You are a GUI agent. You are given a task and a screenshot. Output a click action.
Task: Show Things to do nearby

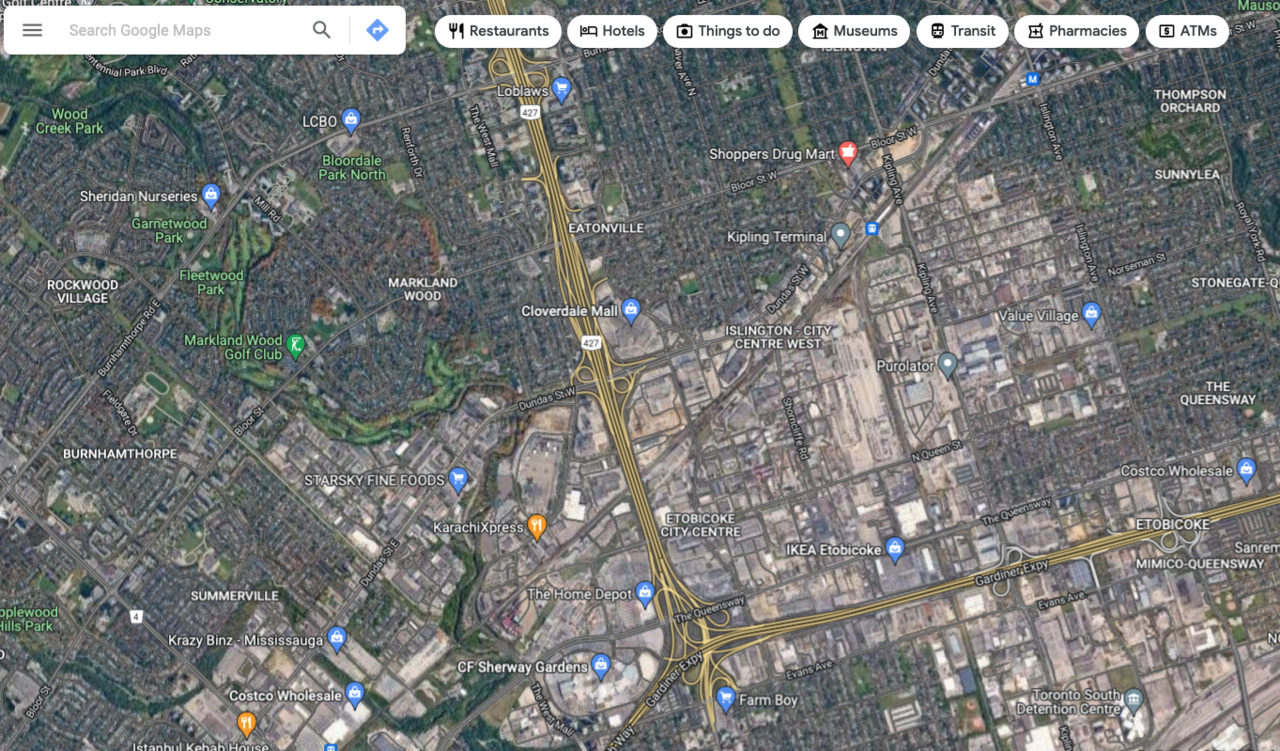click(x=727, y=31)
